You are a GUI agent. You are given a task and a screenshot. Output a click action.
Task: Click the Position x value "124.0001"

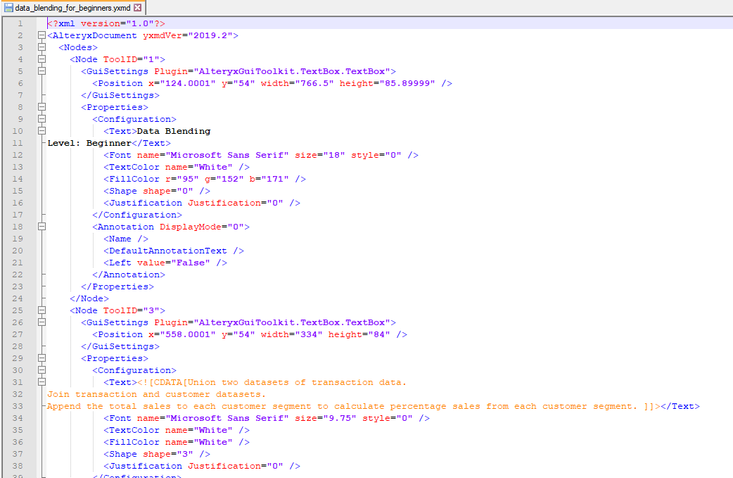tap(188, 83)
